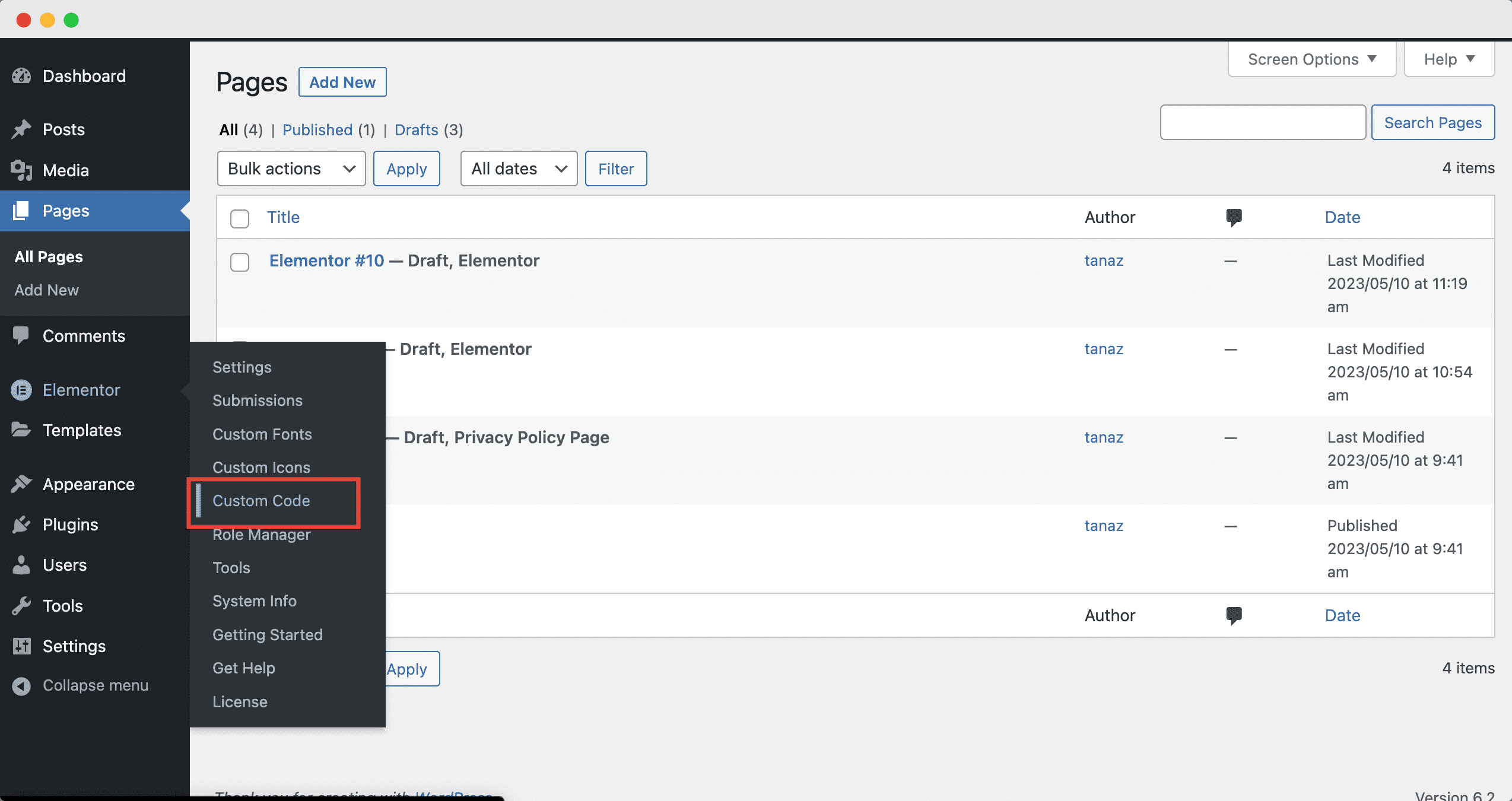The height and width of the screenshot is (801, 1512).
Task: Open the All dates filter dropdown
Action: click(517, 168)
